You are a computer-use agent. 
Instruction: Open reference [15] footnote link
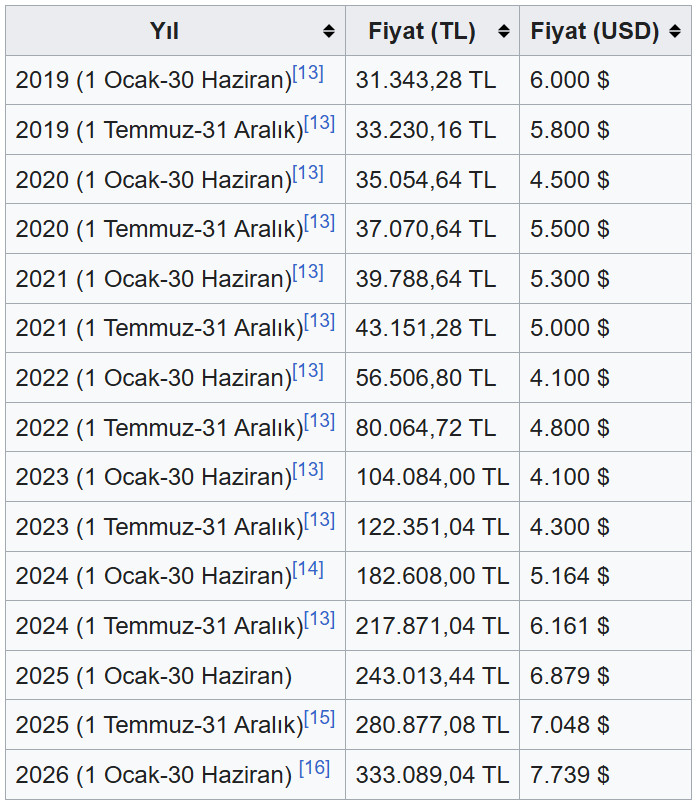point(319,718)
